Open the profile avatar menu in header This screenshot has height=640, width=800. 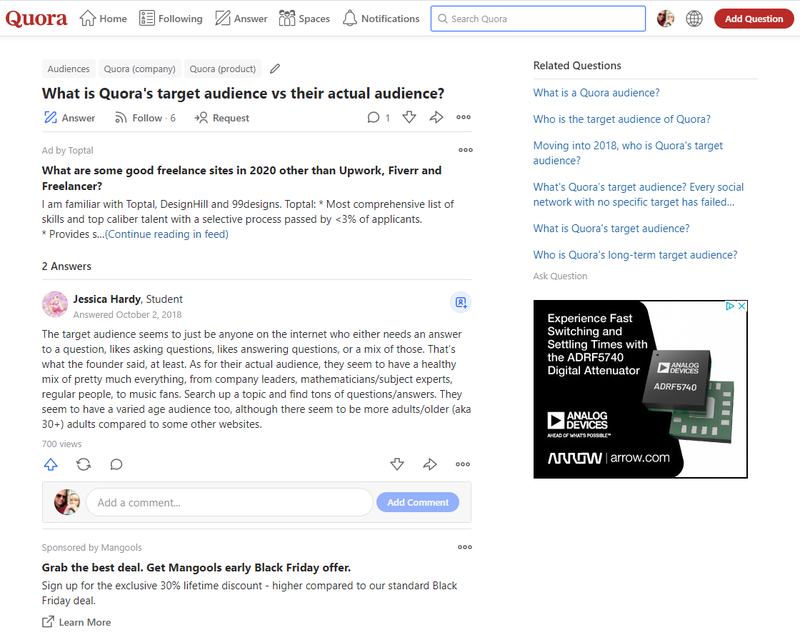(665, 19)
